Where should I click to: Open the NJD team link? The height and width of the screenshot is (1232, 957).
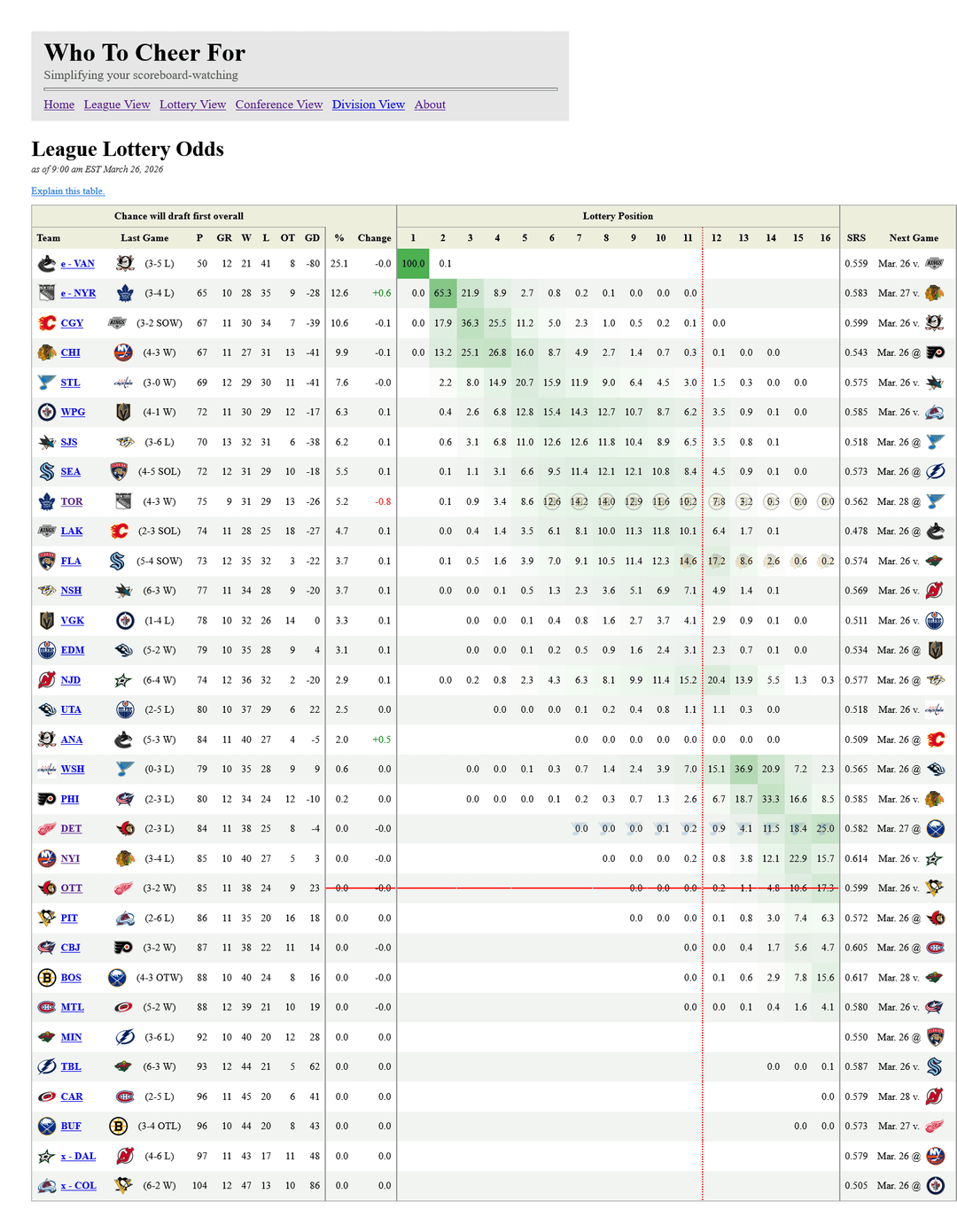click(x=71, y=680)
